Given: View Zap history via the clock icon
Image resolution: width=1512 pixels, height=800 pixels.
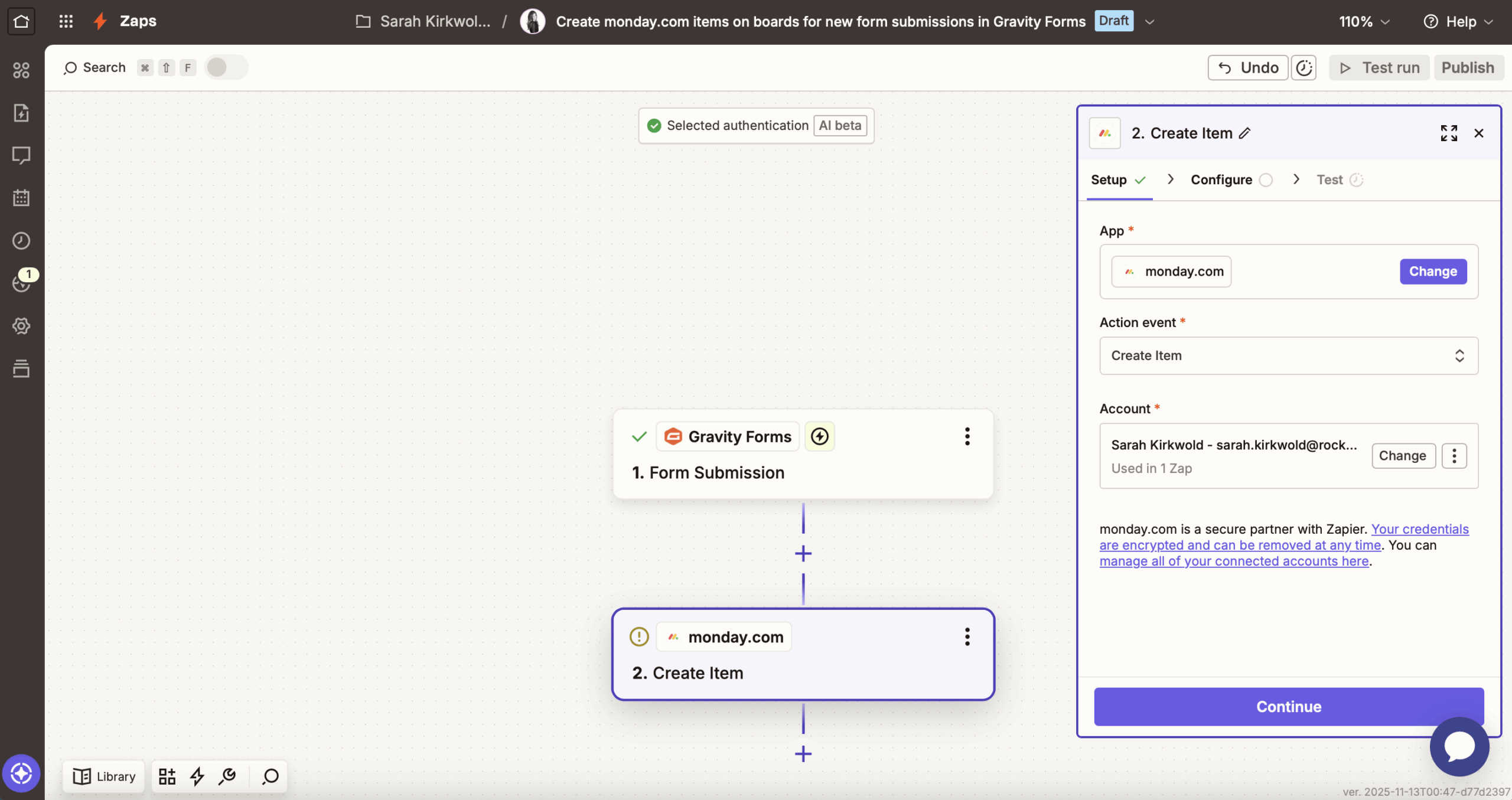Looking at the screenshot, I should click(x=22, y=240).
